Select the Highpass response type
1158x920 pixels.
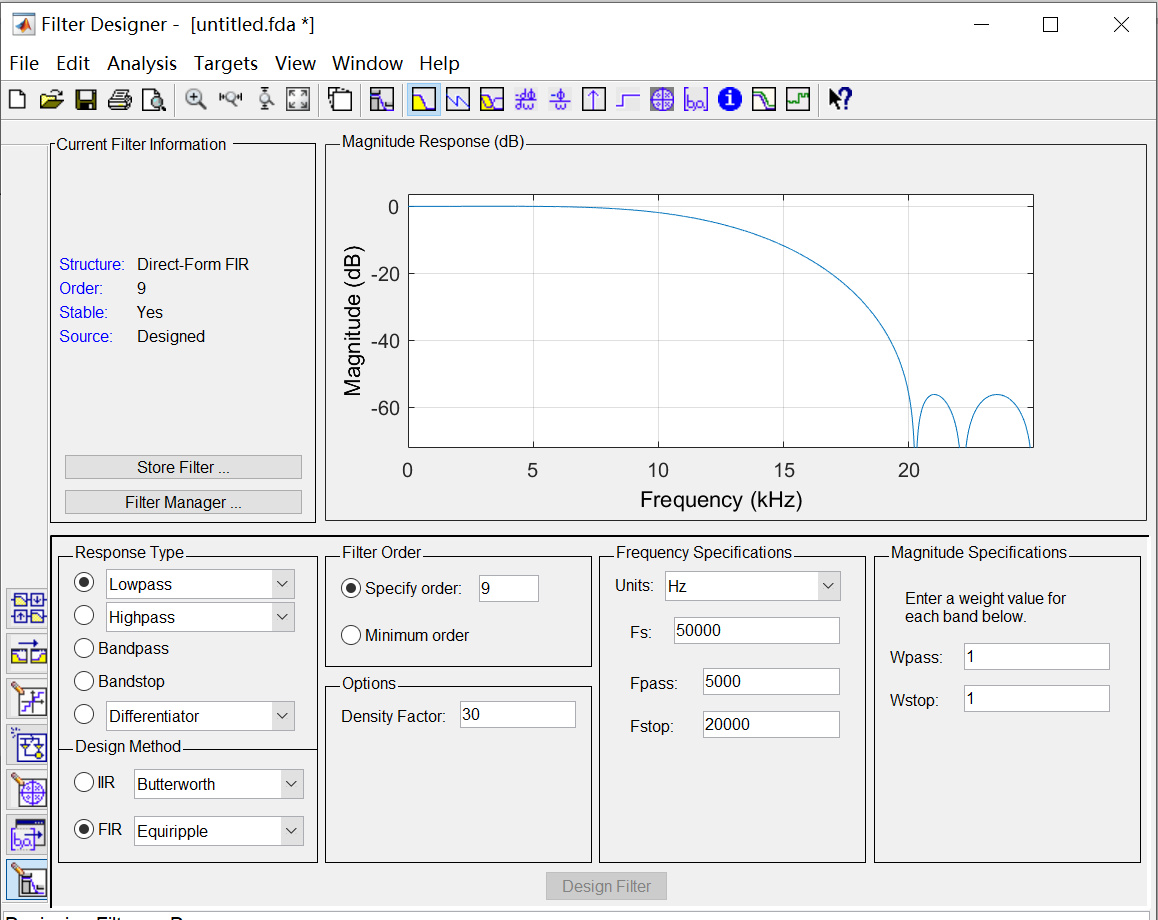pos(84,616)
